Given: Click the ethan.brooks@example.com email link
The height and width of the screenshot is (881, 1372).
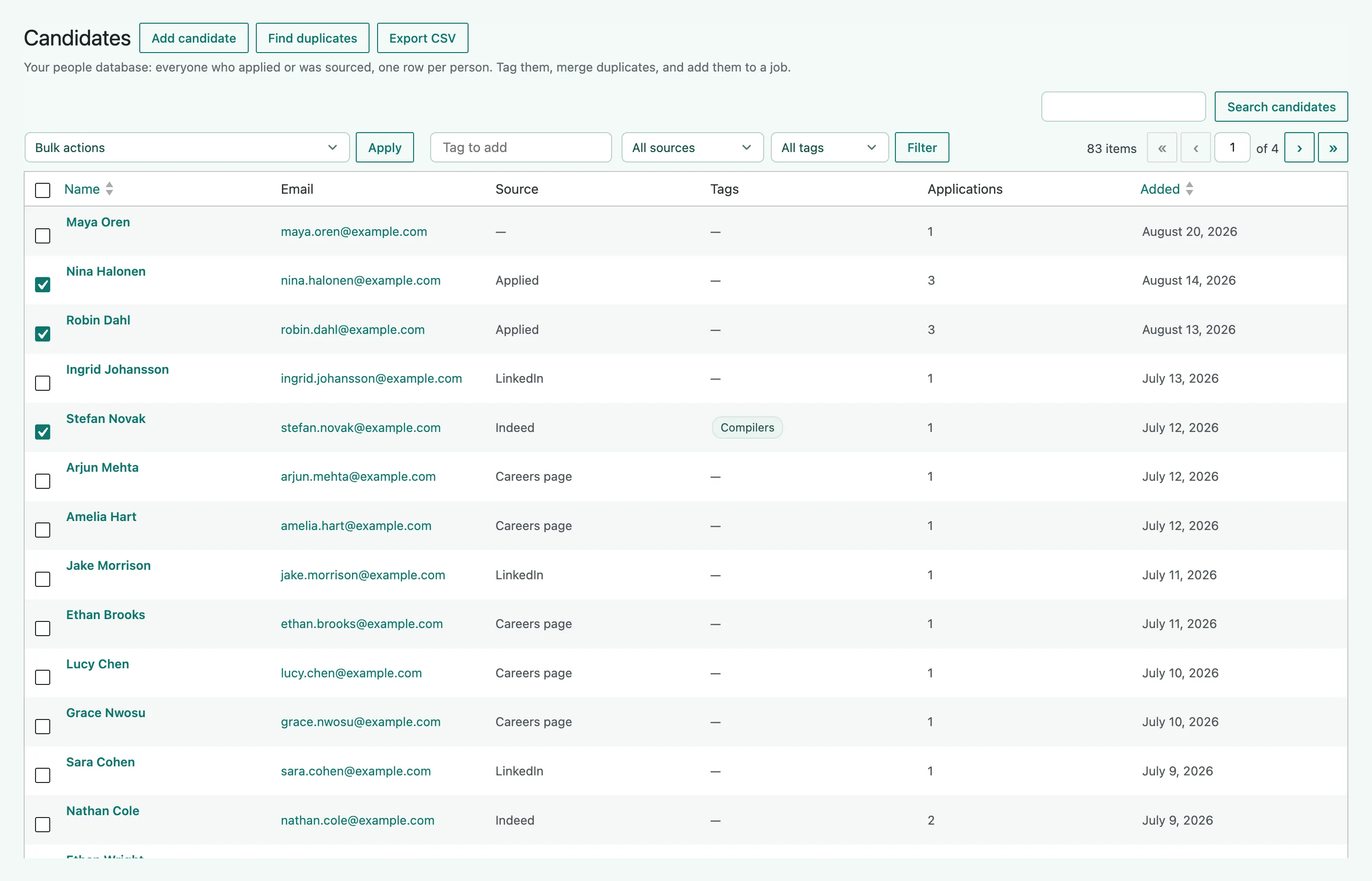Looking at the screenshot, I should click(361, 623).
